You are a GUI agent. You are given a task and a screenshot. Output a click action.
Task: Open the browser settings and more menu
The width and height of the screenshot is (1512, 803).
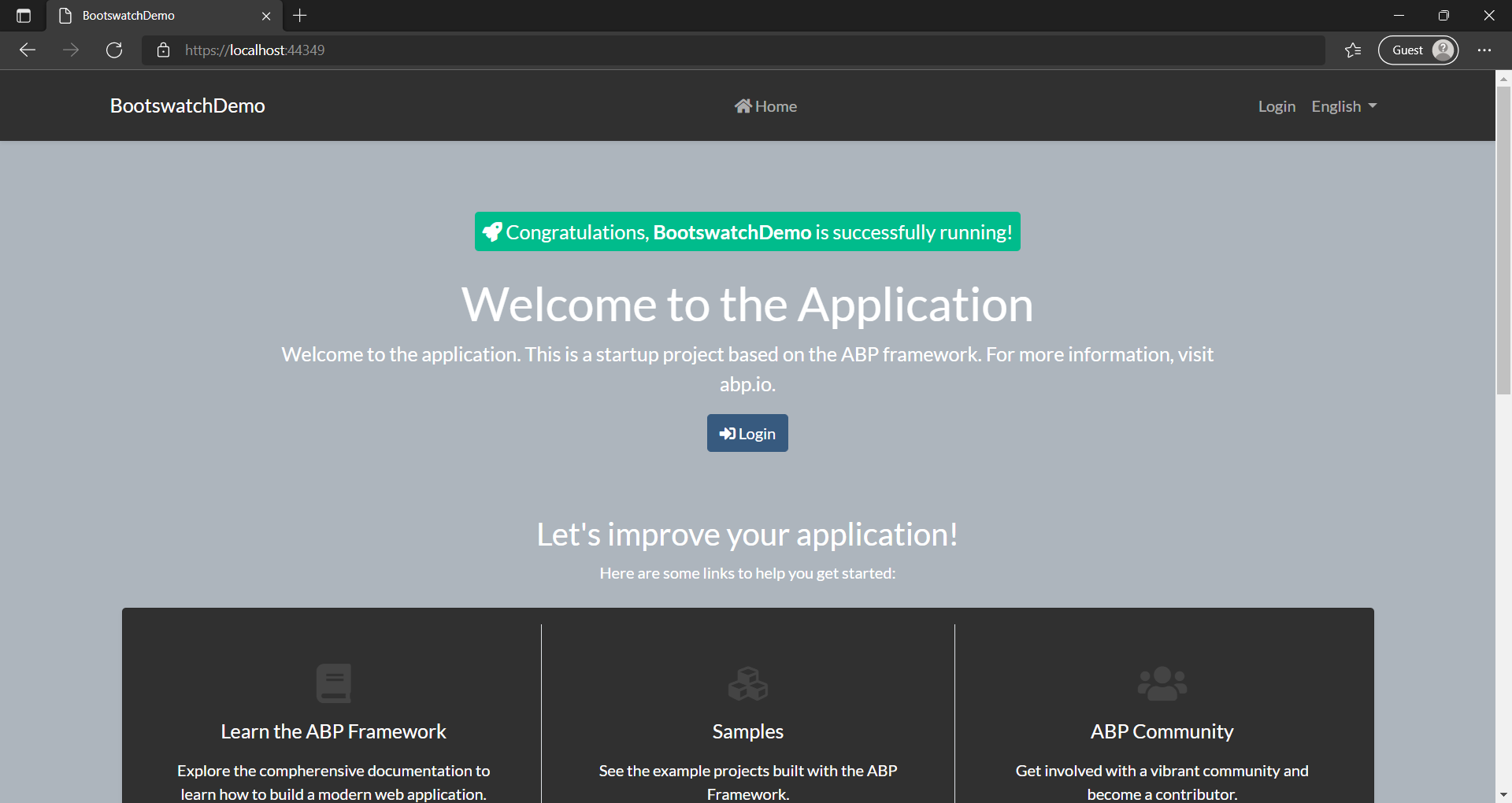tap(1484, 50)
